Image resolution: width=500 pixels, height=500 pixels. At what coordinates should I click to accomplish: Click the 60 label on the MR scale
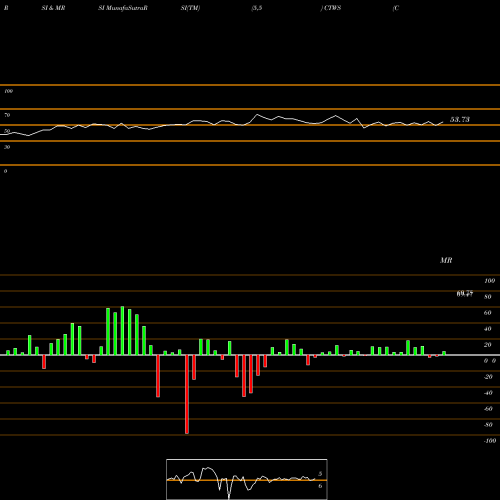click(488, 313)
